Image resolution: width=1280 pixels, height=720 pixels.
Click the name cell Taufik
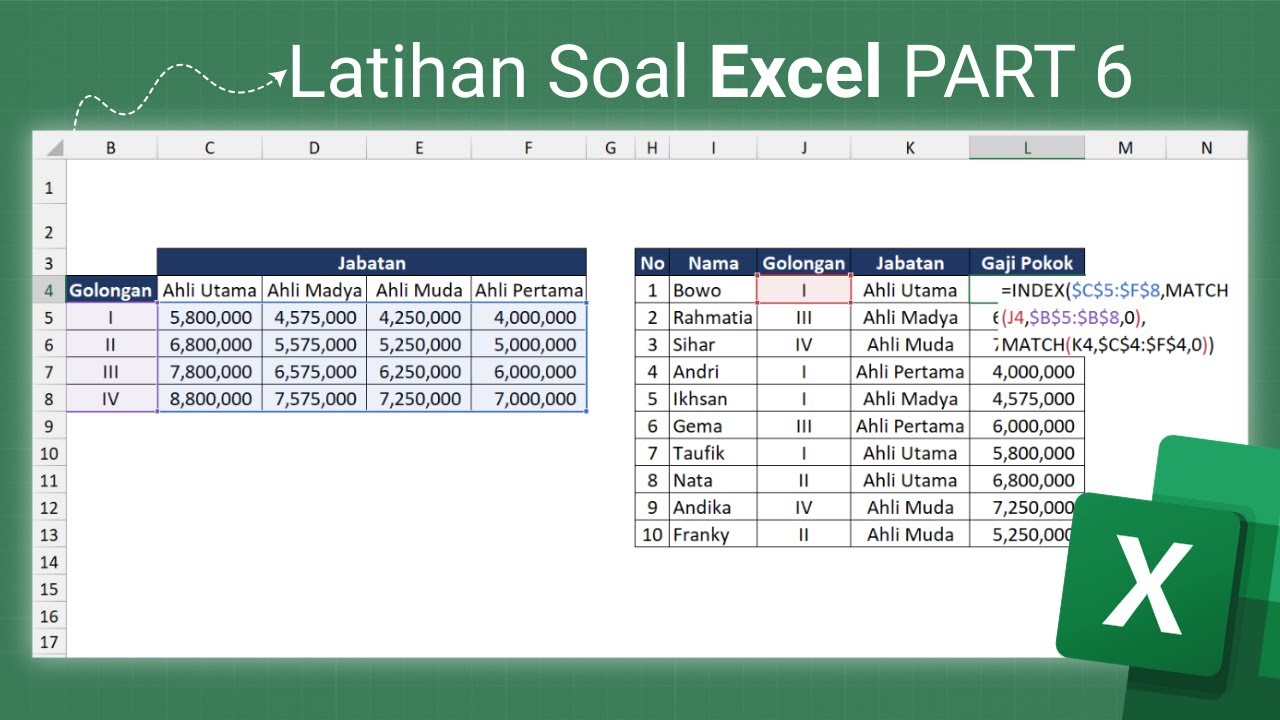713,453
